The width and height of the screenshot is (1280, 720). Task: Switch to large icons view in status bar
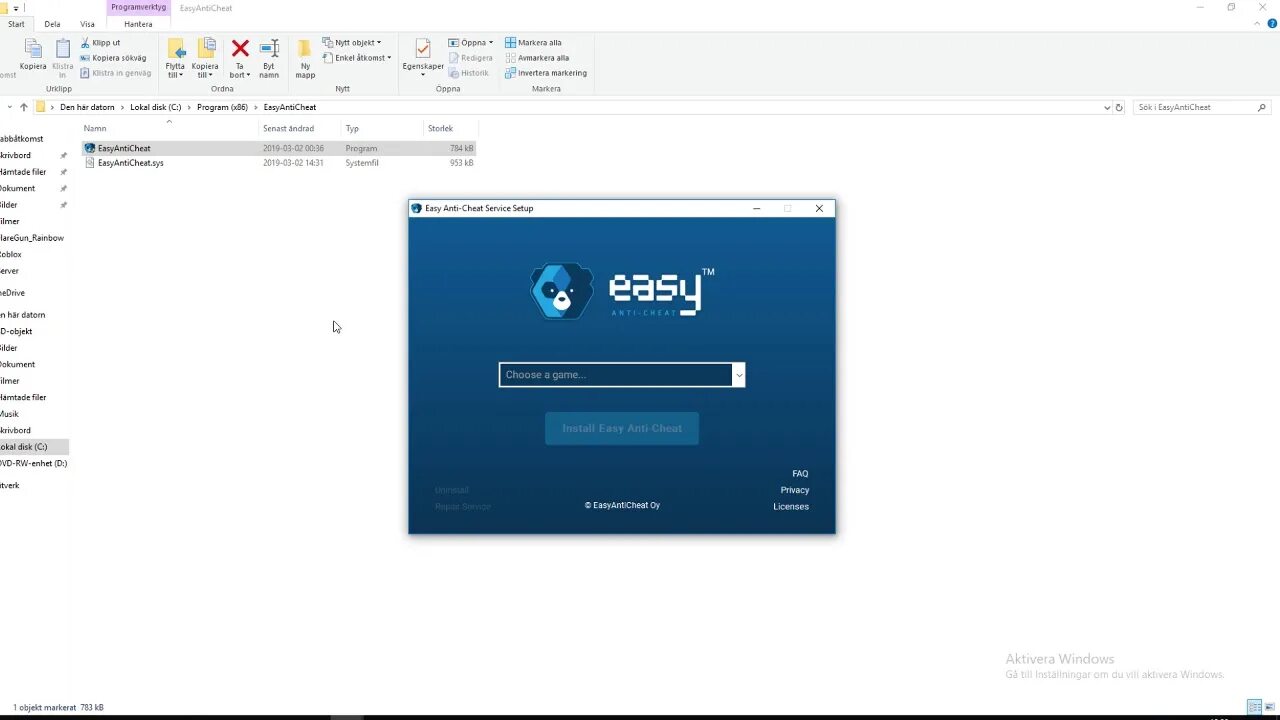pos(1270,707)
